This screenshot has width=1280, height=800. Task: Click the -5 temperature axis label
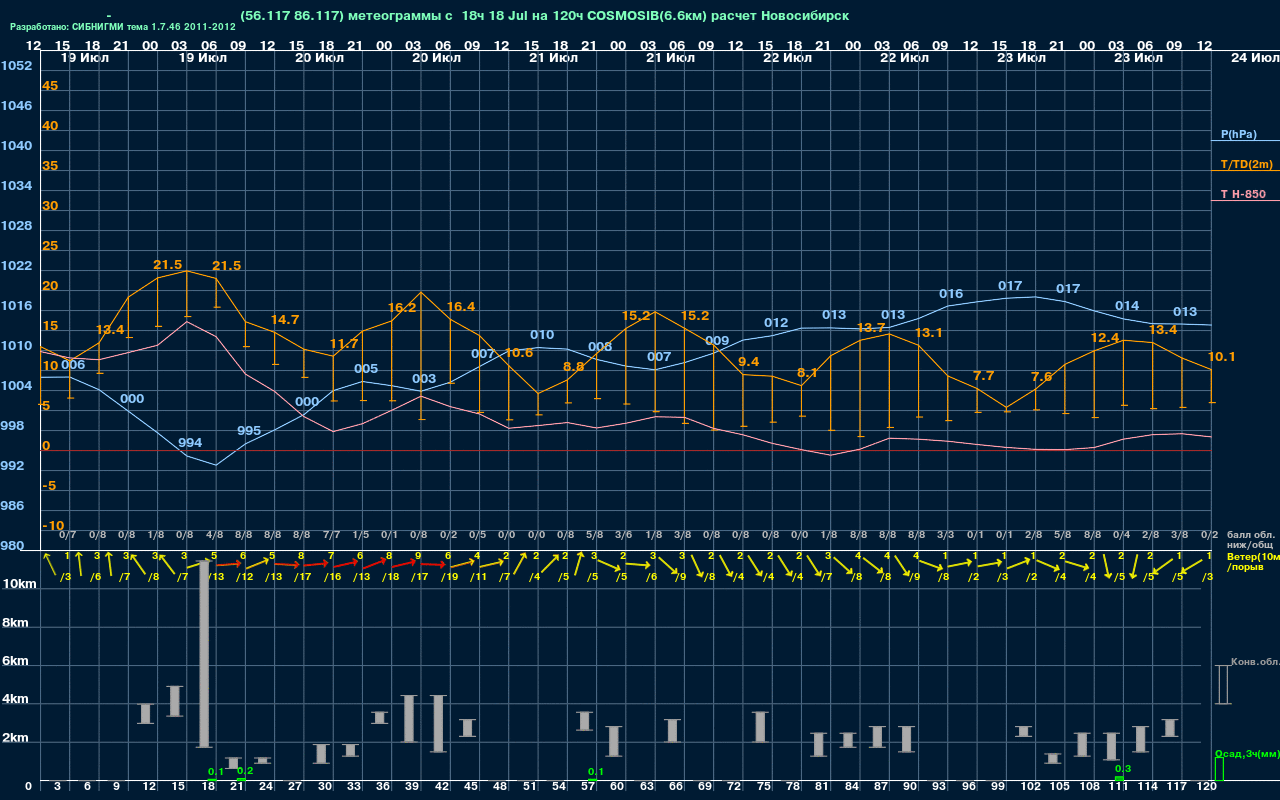49,486
